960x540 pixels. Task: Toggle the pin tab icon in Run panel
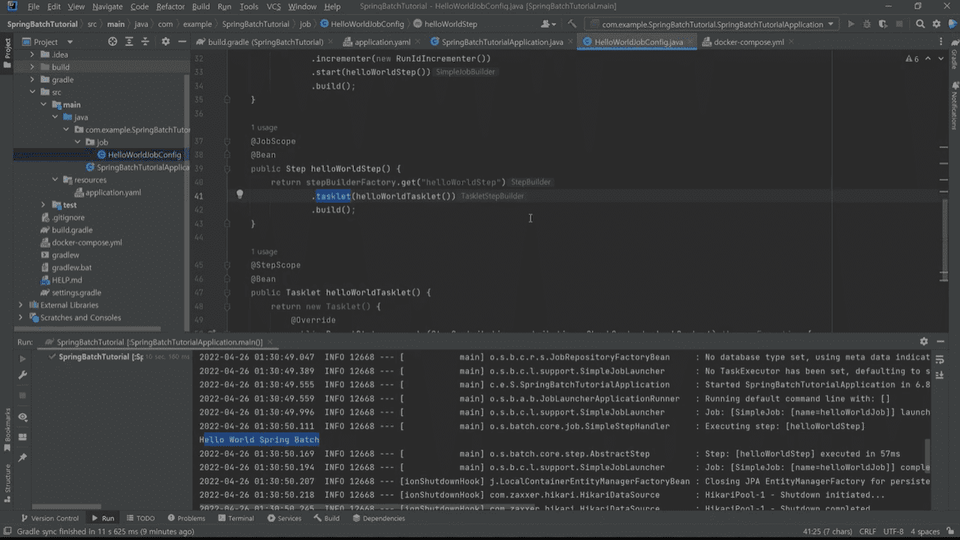tap(23, 457)
